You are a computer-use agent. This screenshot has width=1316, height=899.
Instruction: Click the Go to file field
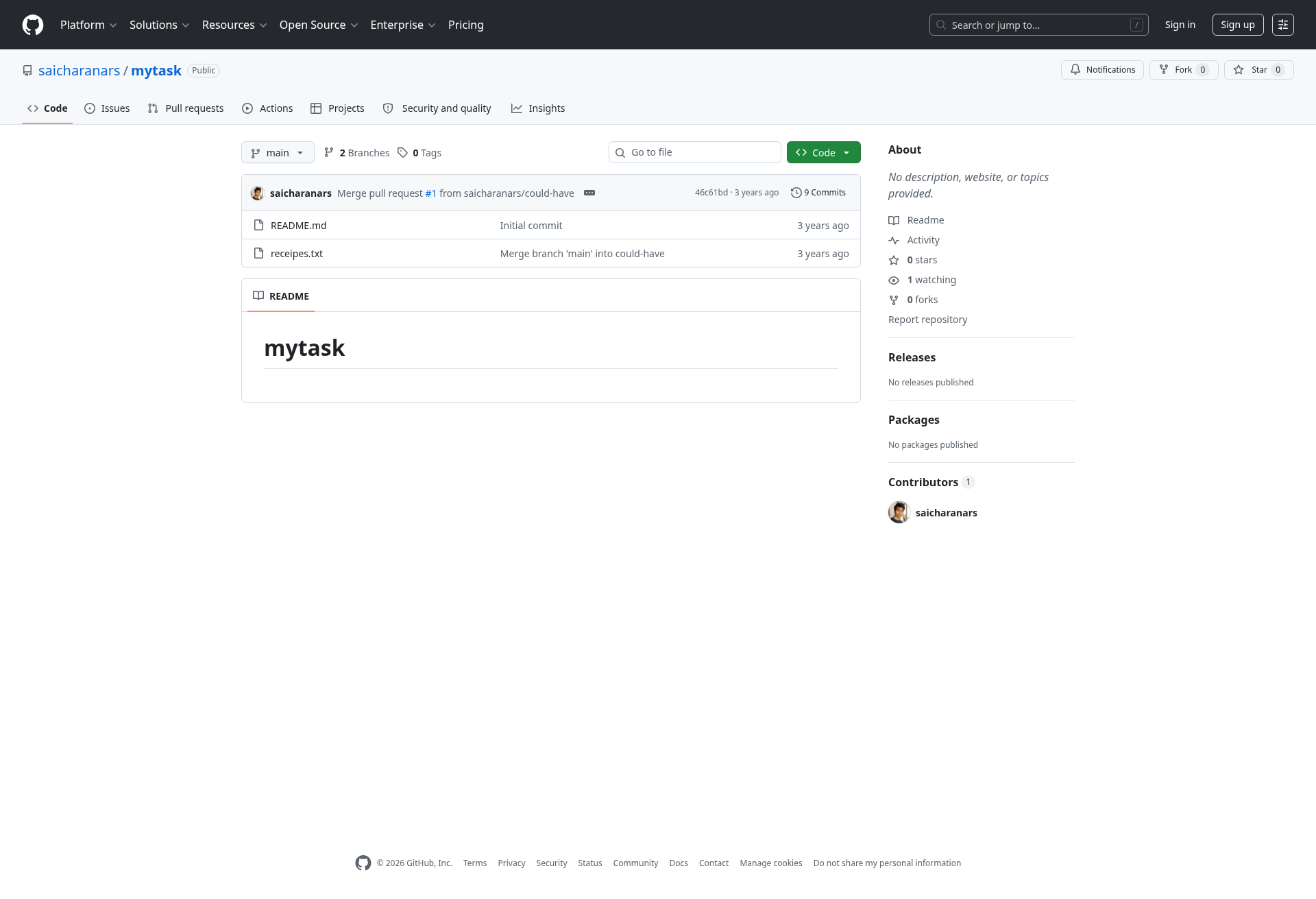click(694, 152)
